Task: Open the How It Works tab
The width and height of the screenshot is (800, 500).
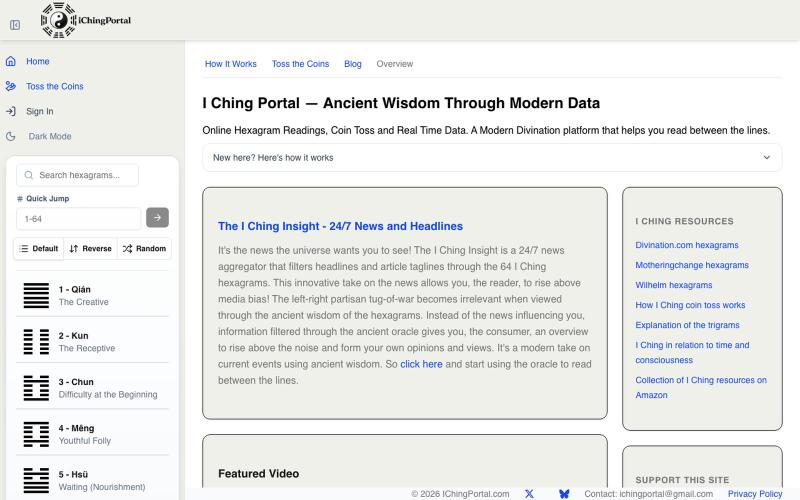Action: pyautogui.click(x=231, y=64)
